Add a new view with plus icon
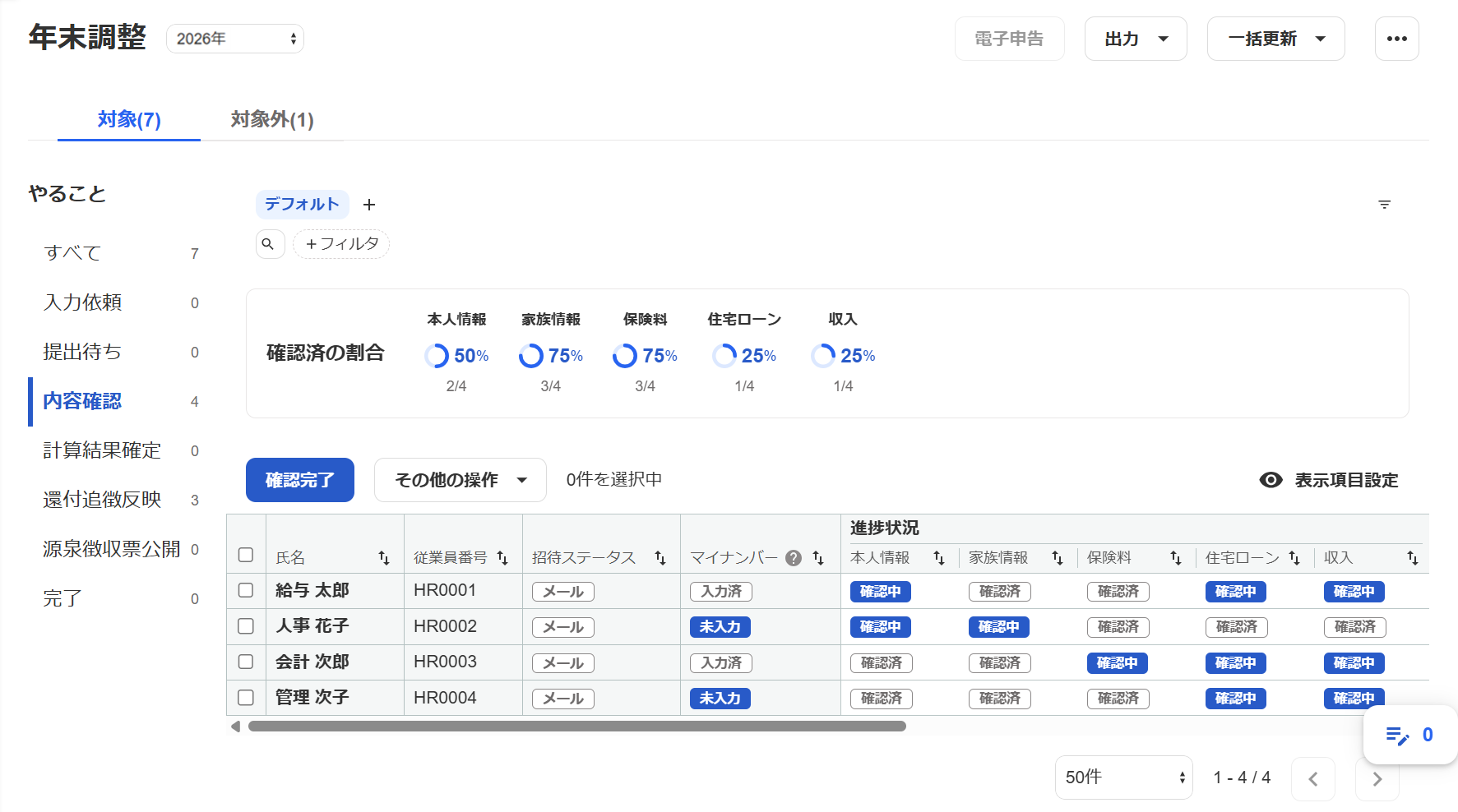The height and width of the screenshot is (812, 1458). coord(369,205)
